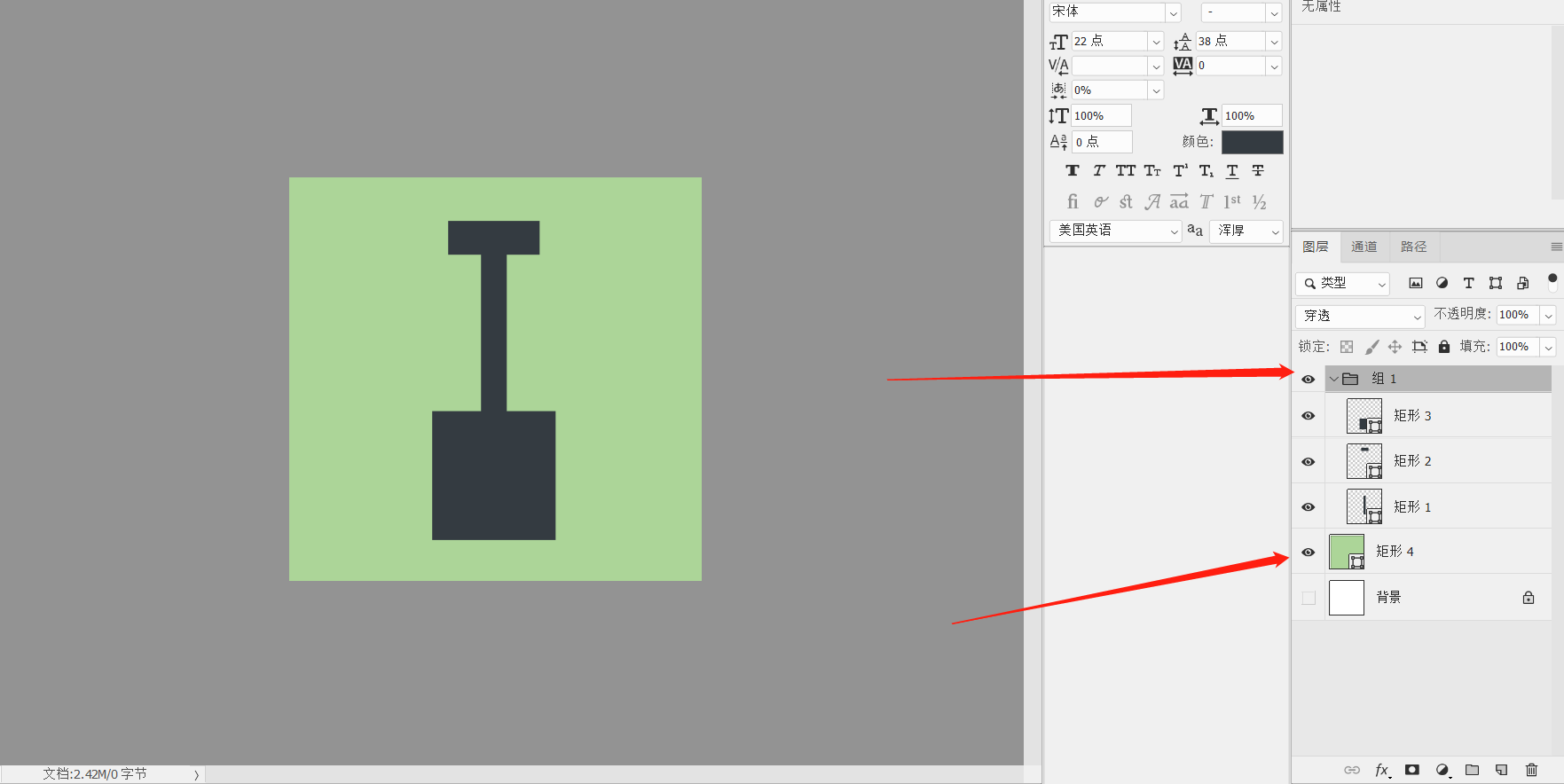1564x784 pixels.
Task: Open 不透明度 opacity dropdown arrow
Action: (x=1548, y=315)
